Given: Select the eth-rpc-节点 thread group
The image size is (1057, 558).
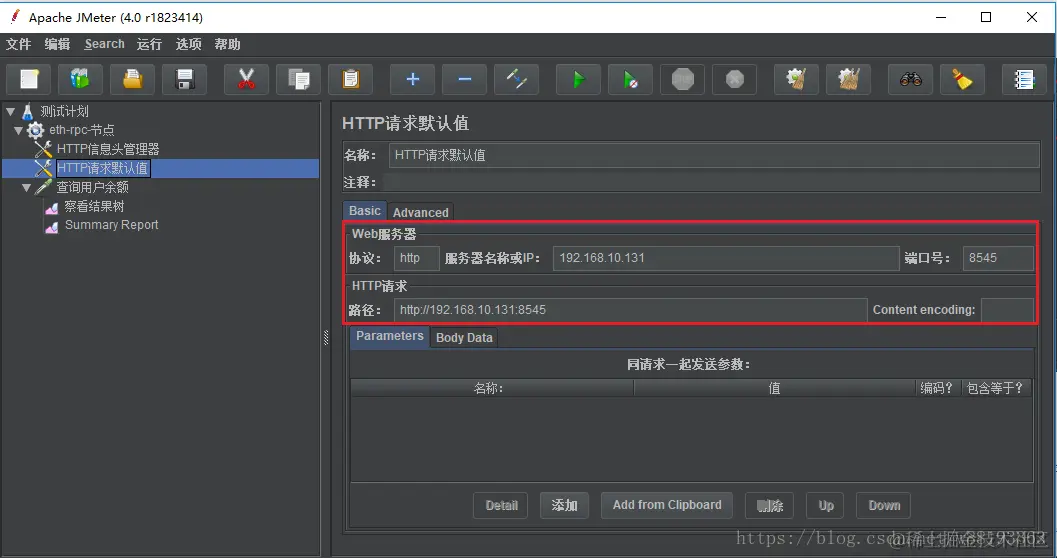Looking at the screenshot, I should [x=82, y=130].
